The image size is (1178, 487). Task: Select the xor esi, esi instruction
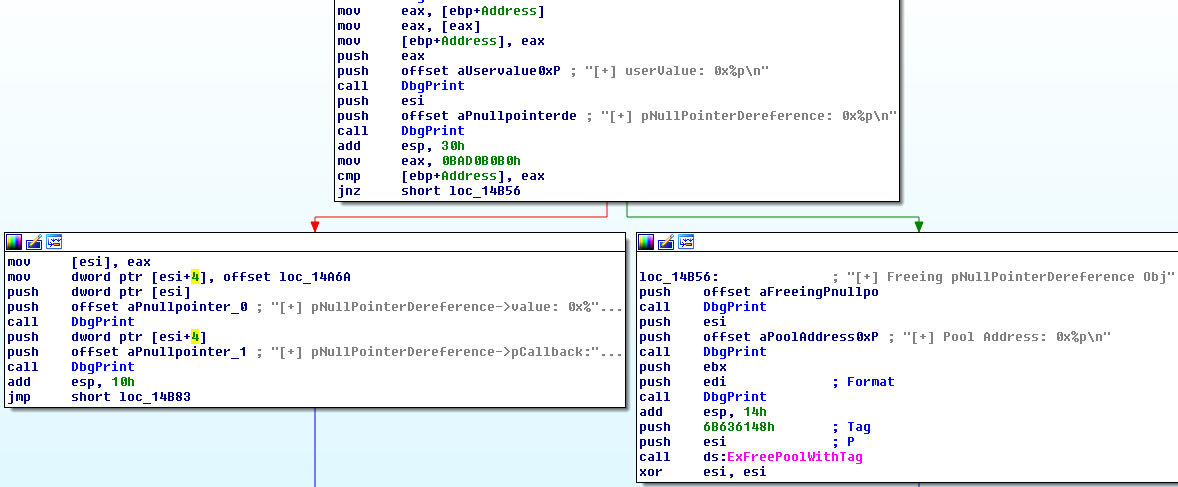point(702,472)
